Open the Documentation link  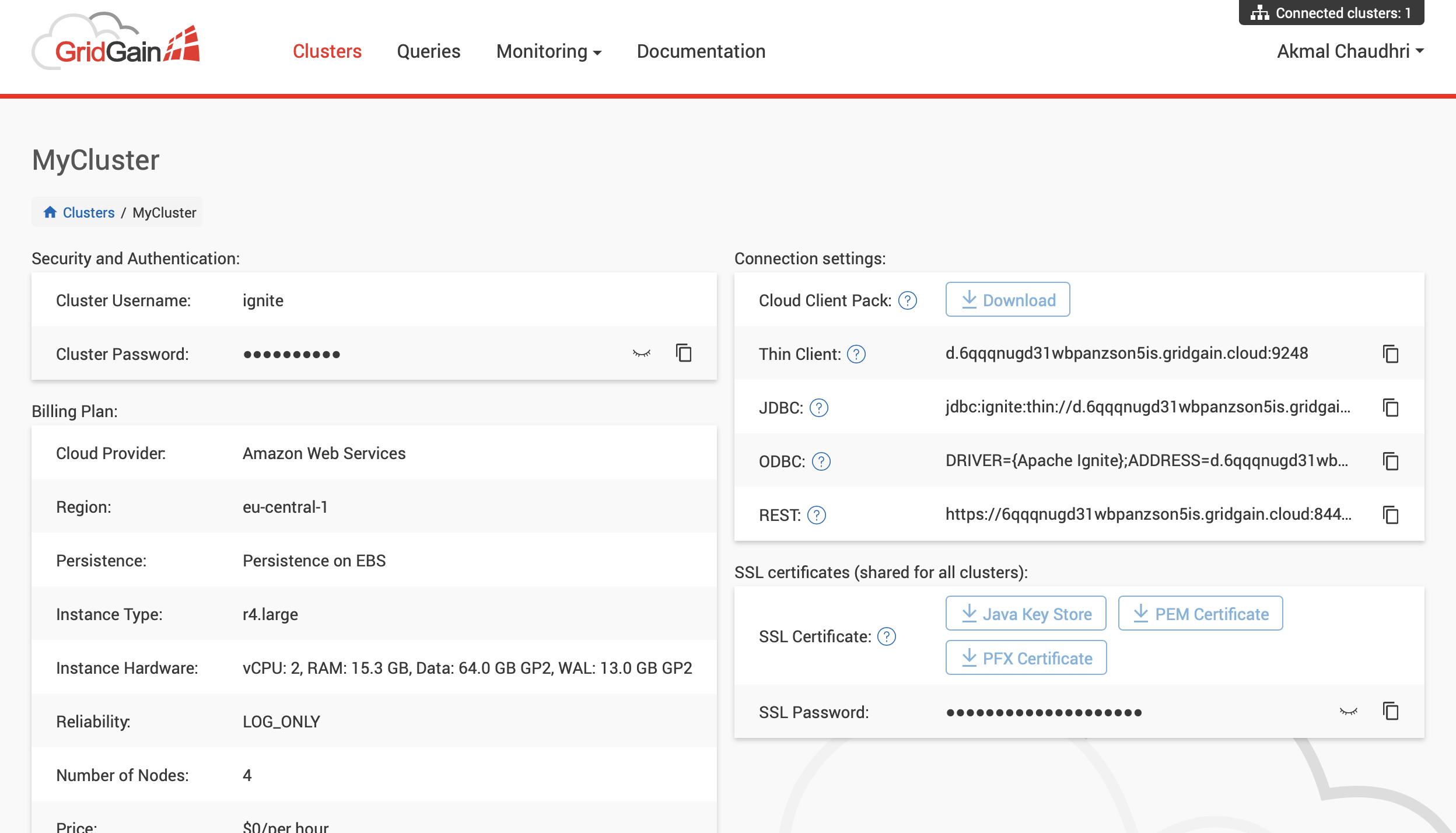[x=701, y=51]
